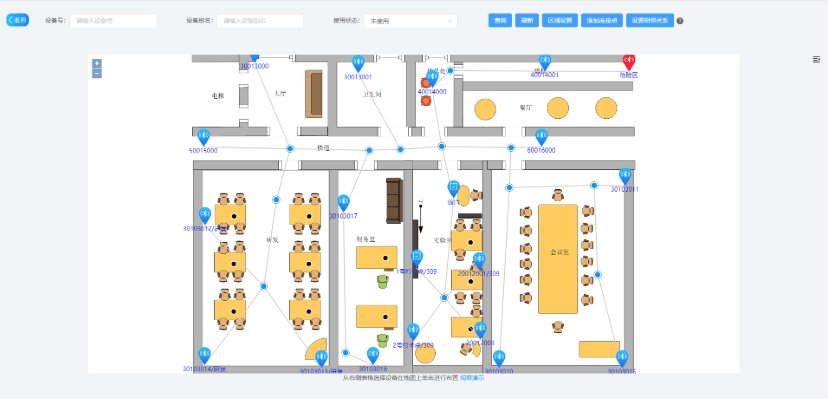This screenshot has height=399, width=828.
Task: Select the 1号打卡点/309 check-in marker
Action: [417, 259]
